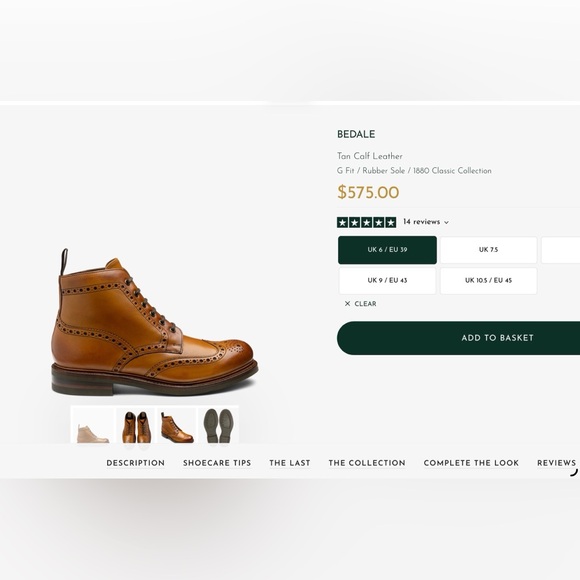Show the rubber sole thumbnail image
The image size is (580, 580).
[219, 425]
